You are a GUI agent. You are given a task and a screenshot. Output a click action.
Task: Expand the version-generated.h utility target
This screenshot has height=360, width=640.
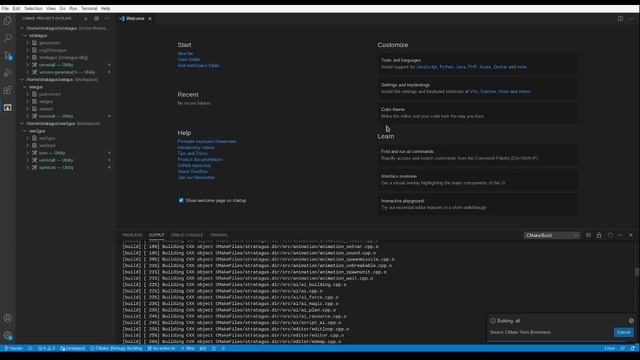tap(27, 72)
